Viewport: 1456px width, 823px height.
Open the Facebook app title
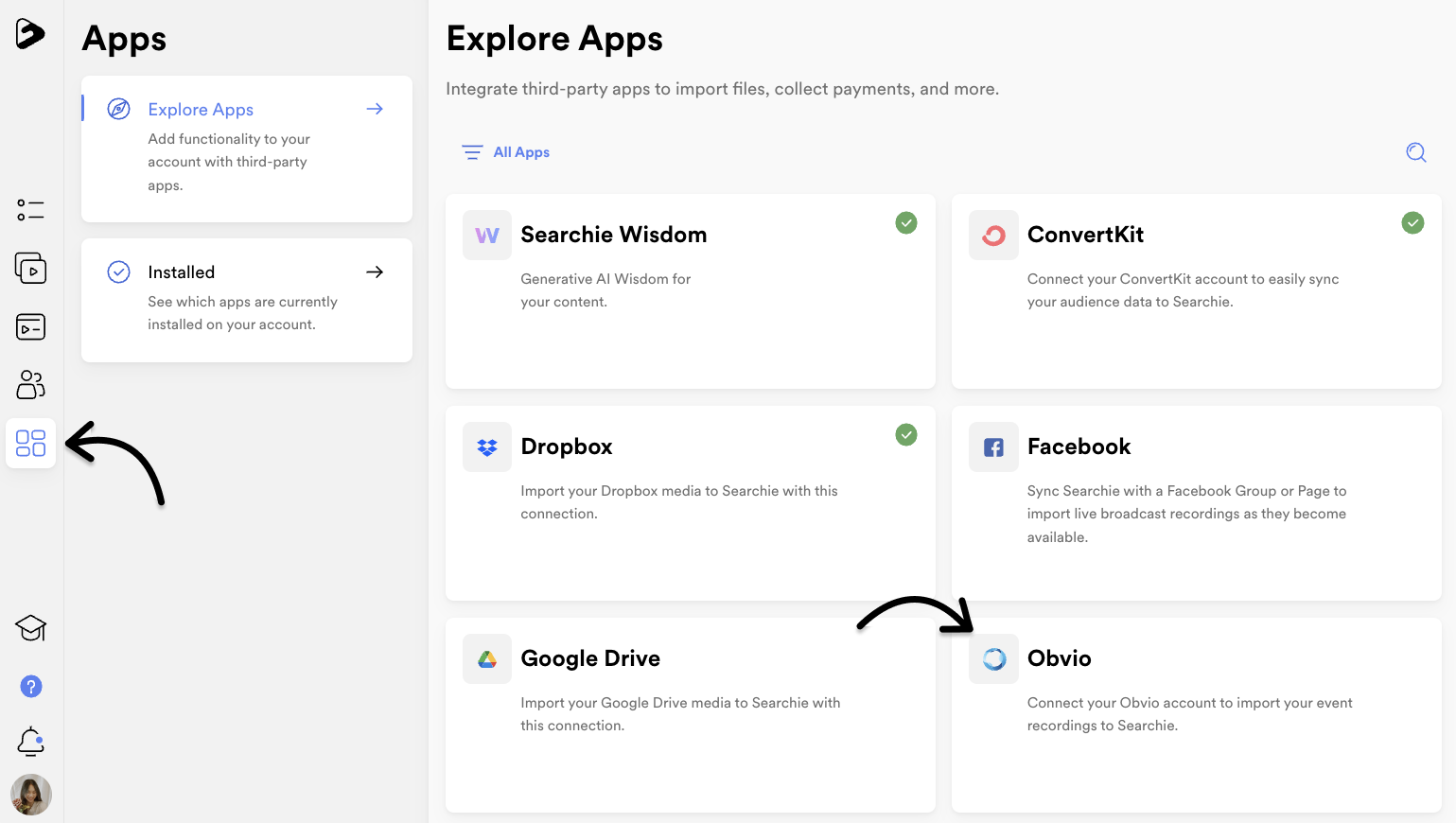pos(1079,447)
